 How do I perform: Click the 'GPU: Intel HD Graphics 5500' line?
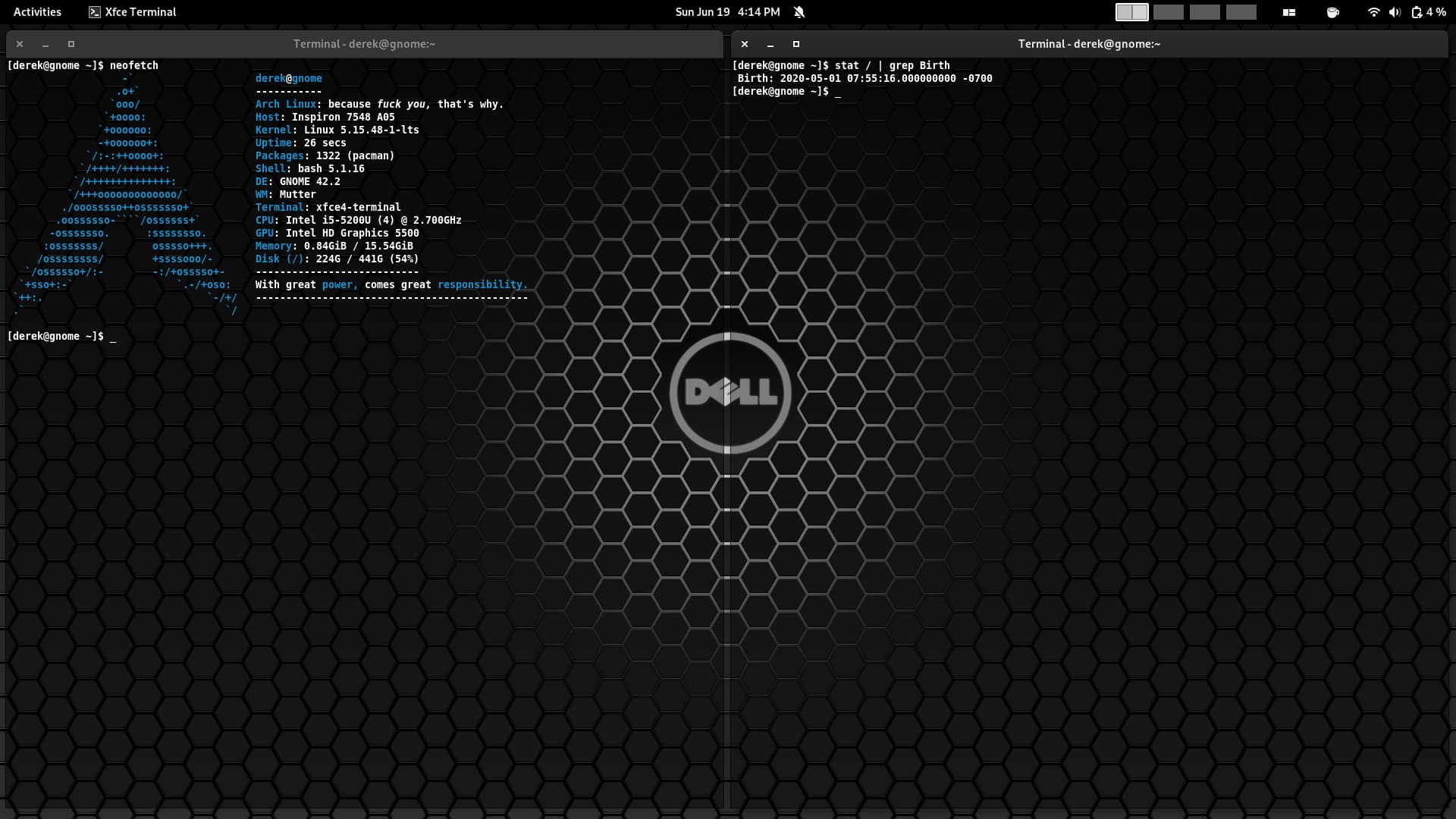pos(337,233)
